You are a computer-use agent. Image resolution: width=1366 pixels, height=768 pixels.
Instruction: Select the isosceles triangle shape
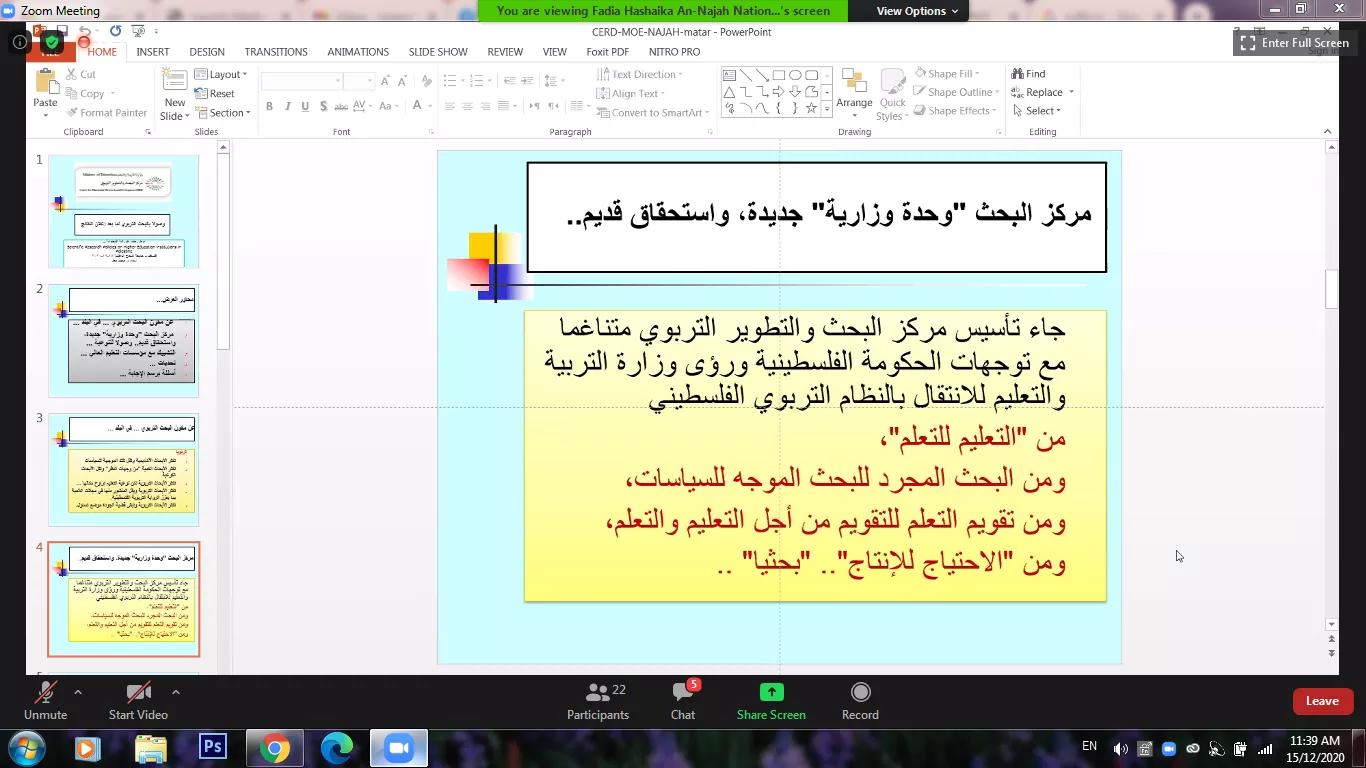pos(729,91)
